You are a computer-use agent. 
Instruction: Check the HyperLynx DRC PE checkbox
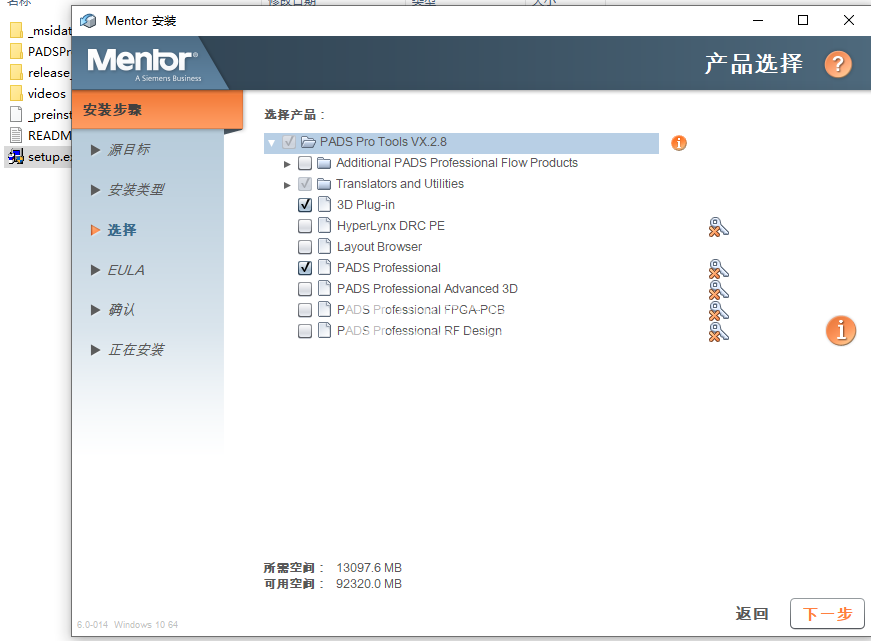[305, 226]
